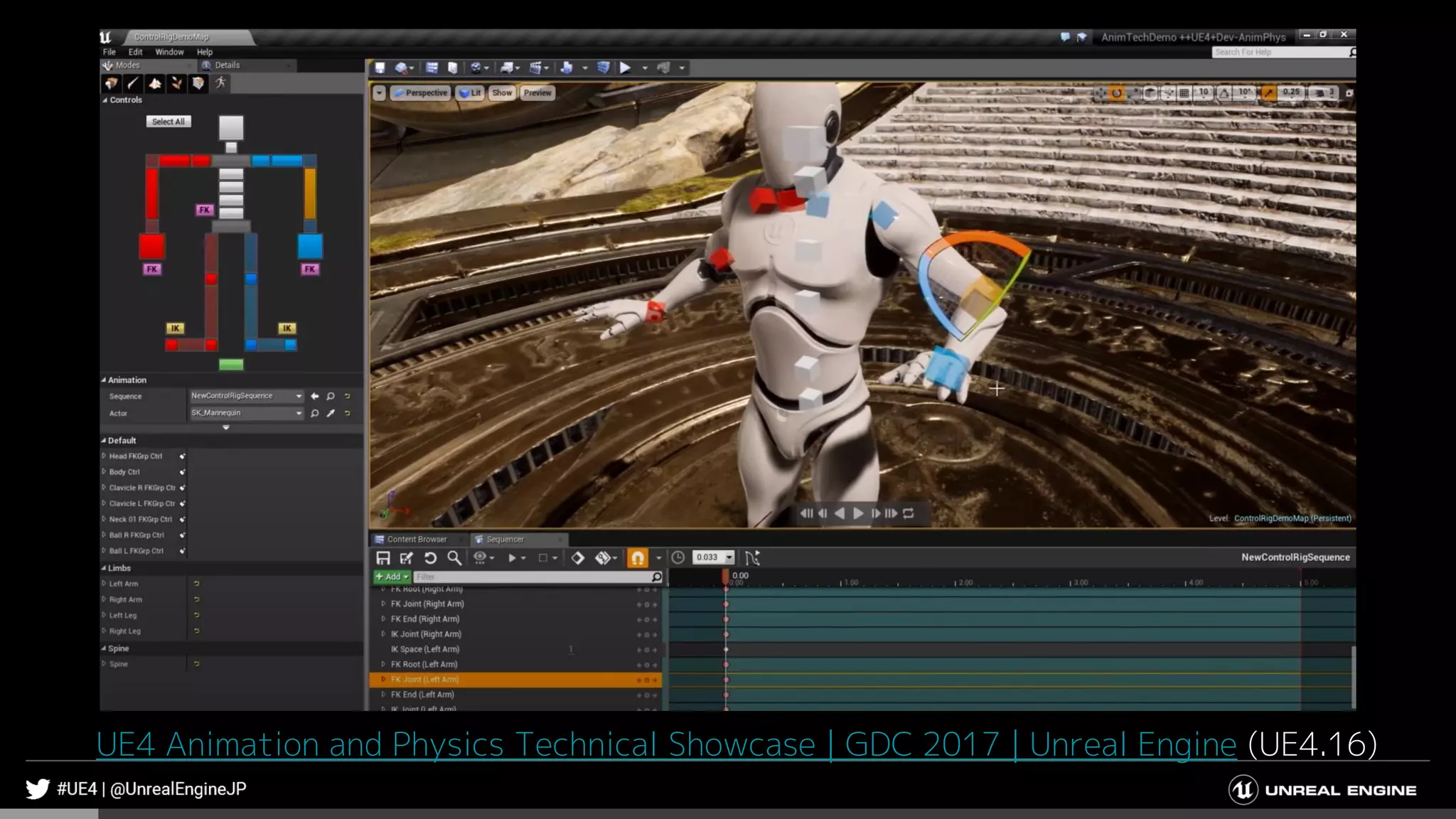Expand Head FKGrp Ctrl property
The image size is (1456, 819).
pos(104,456)
